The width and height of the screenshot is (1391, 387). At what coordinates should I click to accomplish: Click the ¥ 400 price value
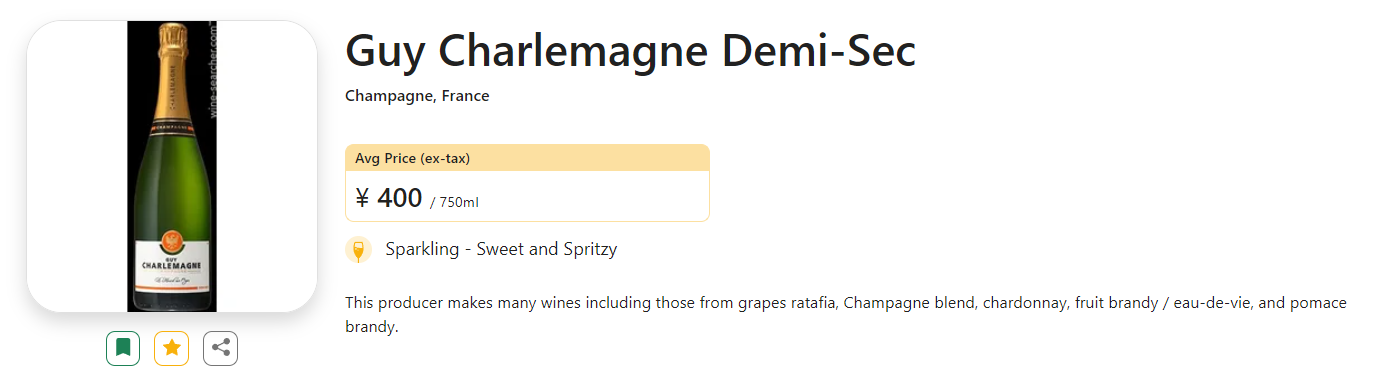click(x=389, y=198)
